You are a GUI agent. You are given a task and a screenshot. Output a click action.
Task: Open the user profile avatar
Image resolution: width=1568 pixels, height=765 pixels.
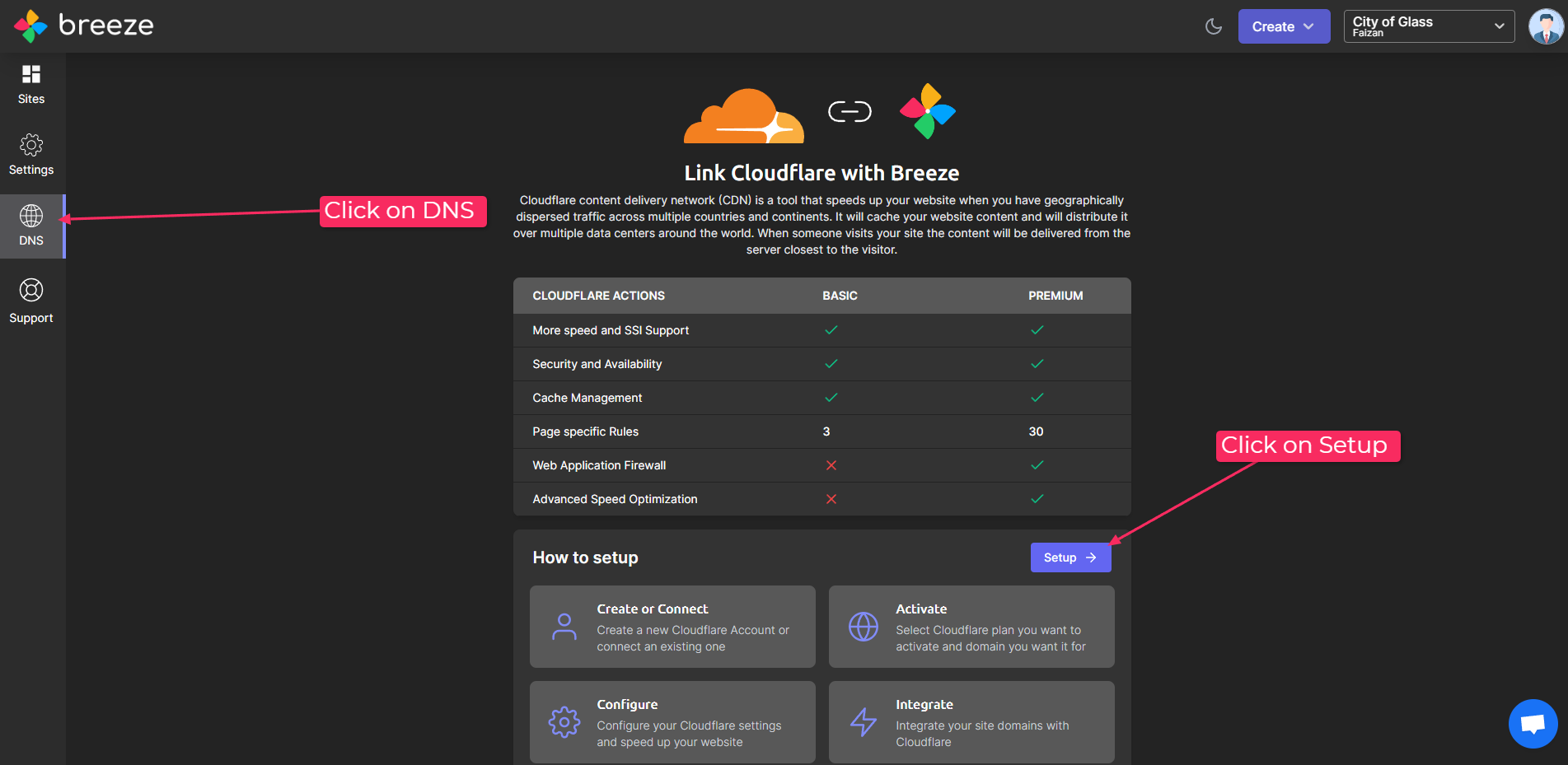1546,26
